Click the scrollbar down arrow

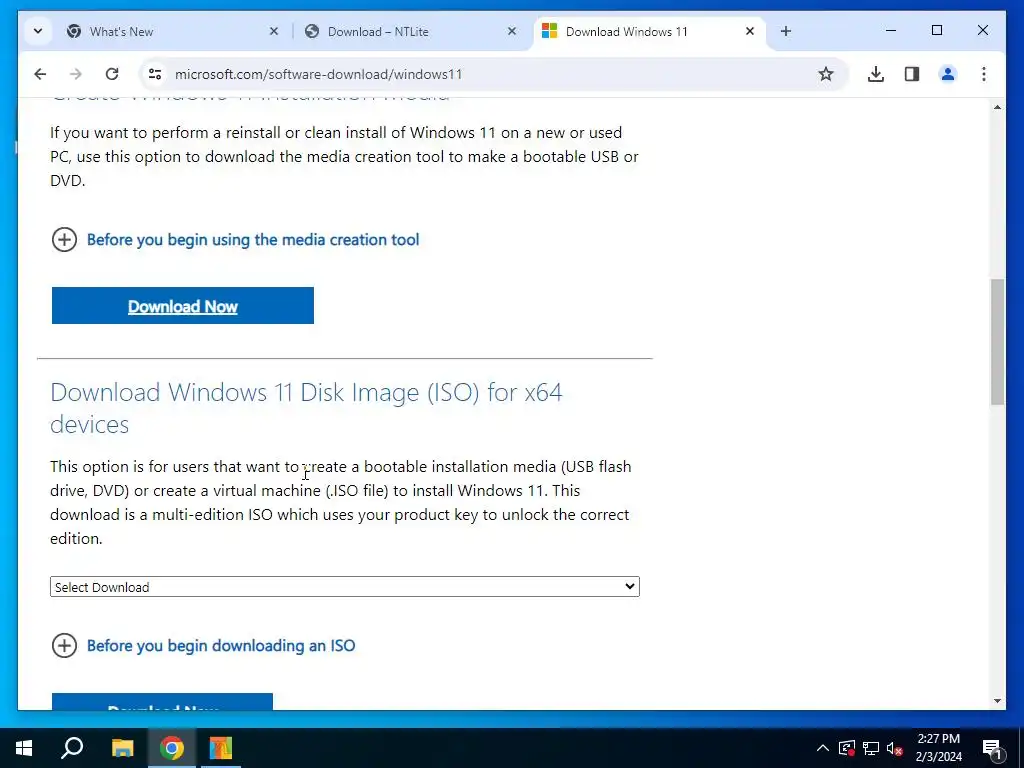(997, 701)
